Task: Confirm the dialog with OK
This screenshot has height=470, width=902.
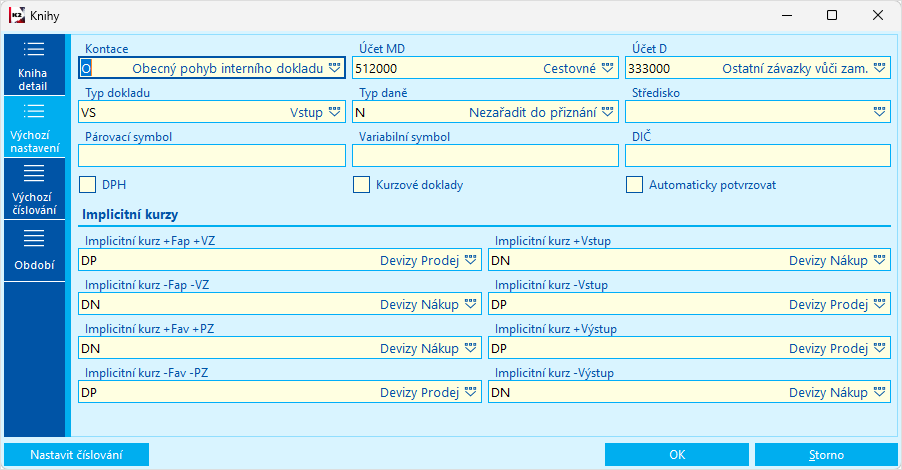Action: [677, 455]
